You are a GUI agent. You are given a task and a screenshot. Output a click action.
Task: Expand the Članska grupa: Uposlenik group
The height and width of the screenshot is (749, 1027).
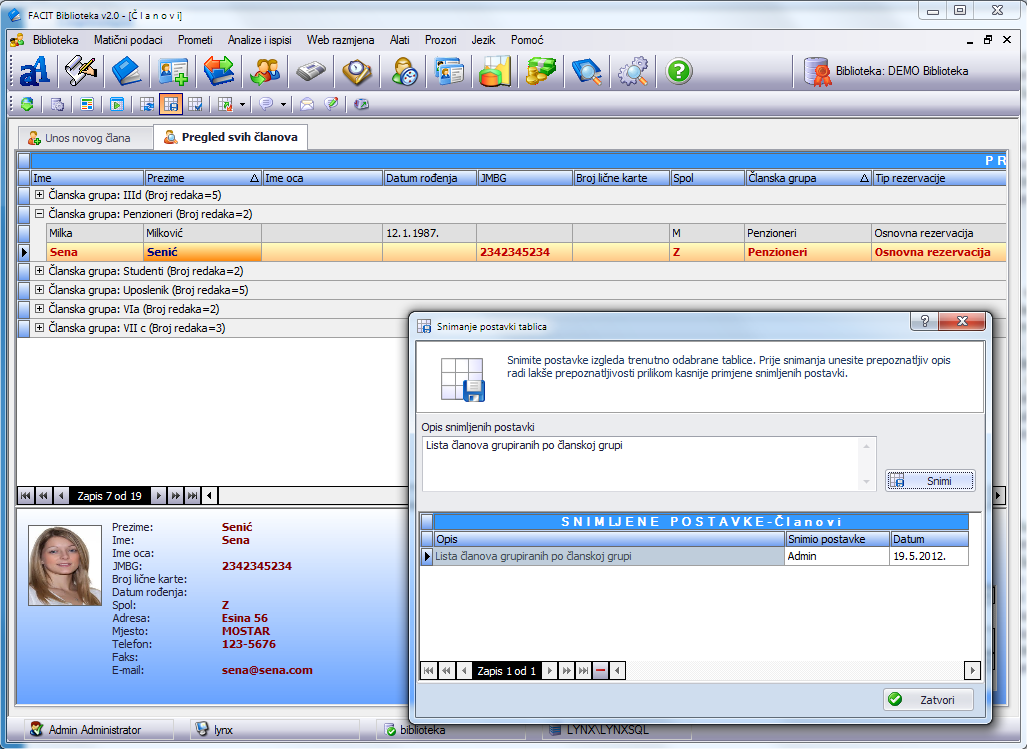40,290
